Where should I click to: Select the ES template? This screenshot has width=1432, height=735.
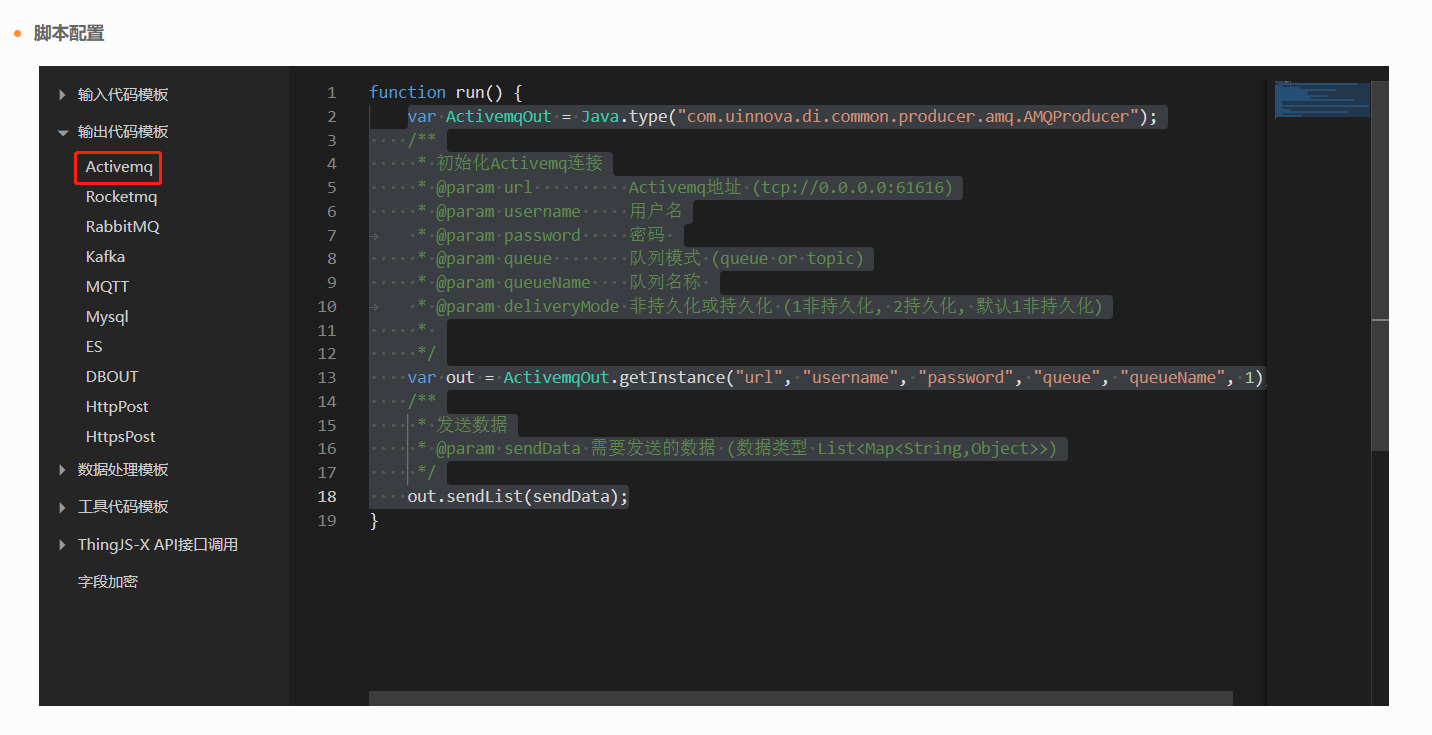coord(94,347)
